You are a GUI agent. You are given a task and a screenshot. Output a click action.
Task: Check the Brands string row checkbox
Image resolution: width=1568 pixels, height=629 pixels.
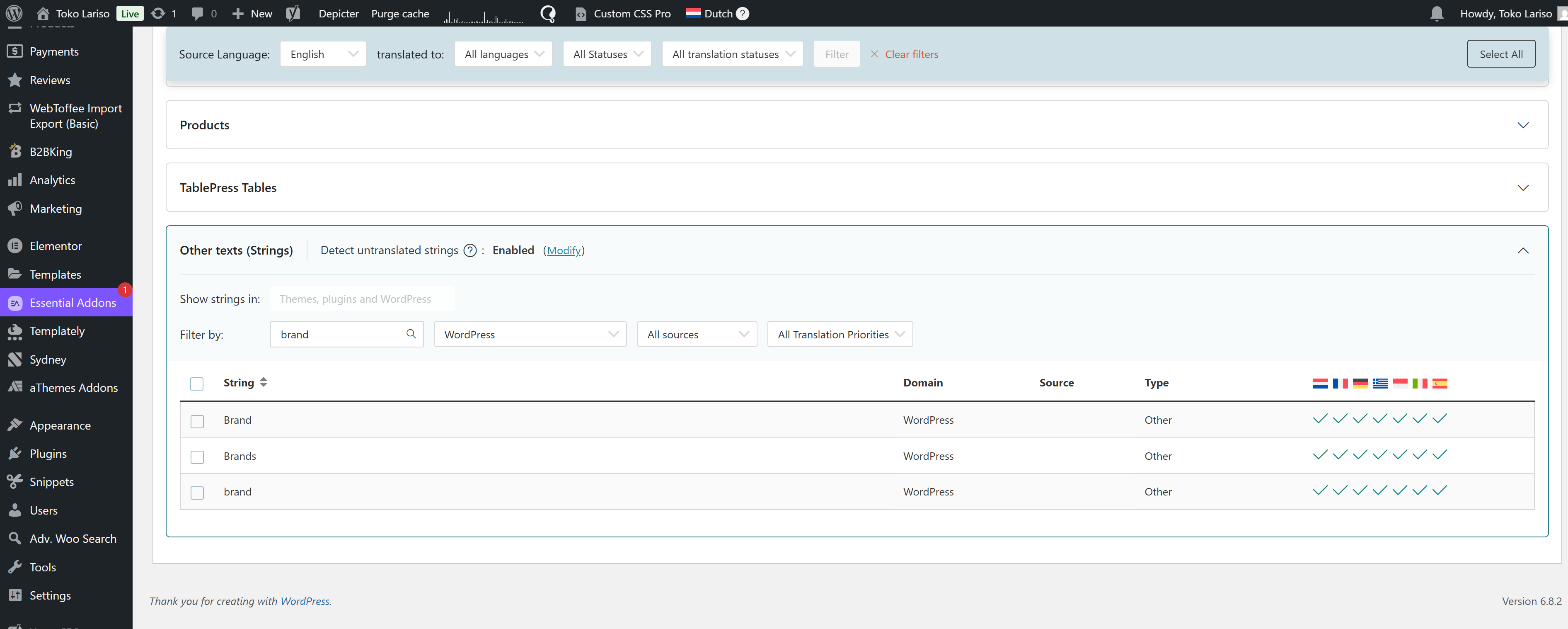click(x=196, y=457)
